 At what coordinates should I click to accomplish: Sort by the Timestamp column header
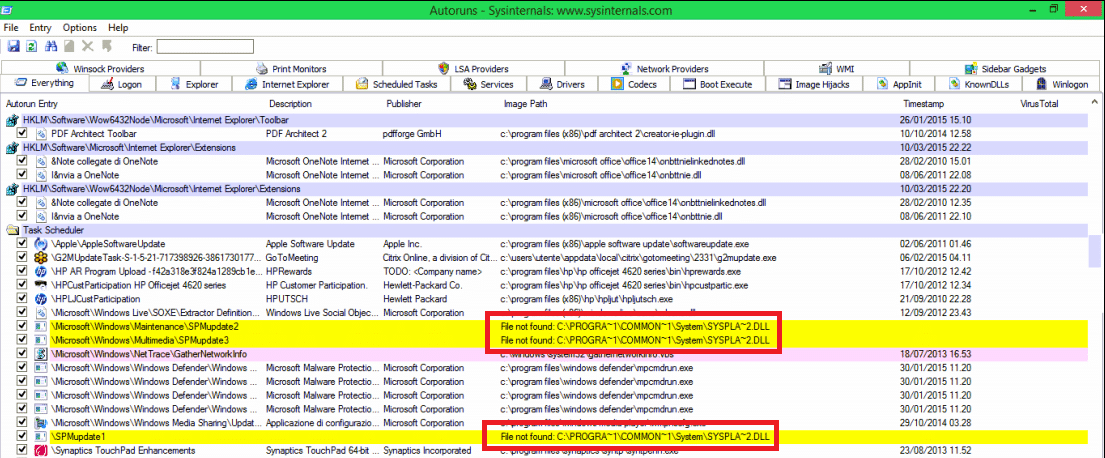[925, 104]
